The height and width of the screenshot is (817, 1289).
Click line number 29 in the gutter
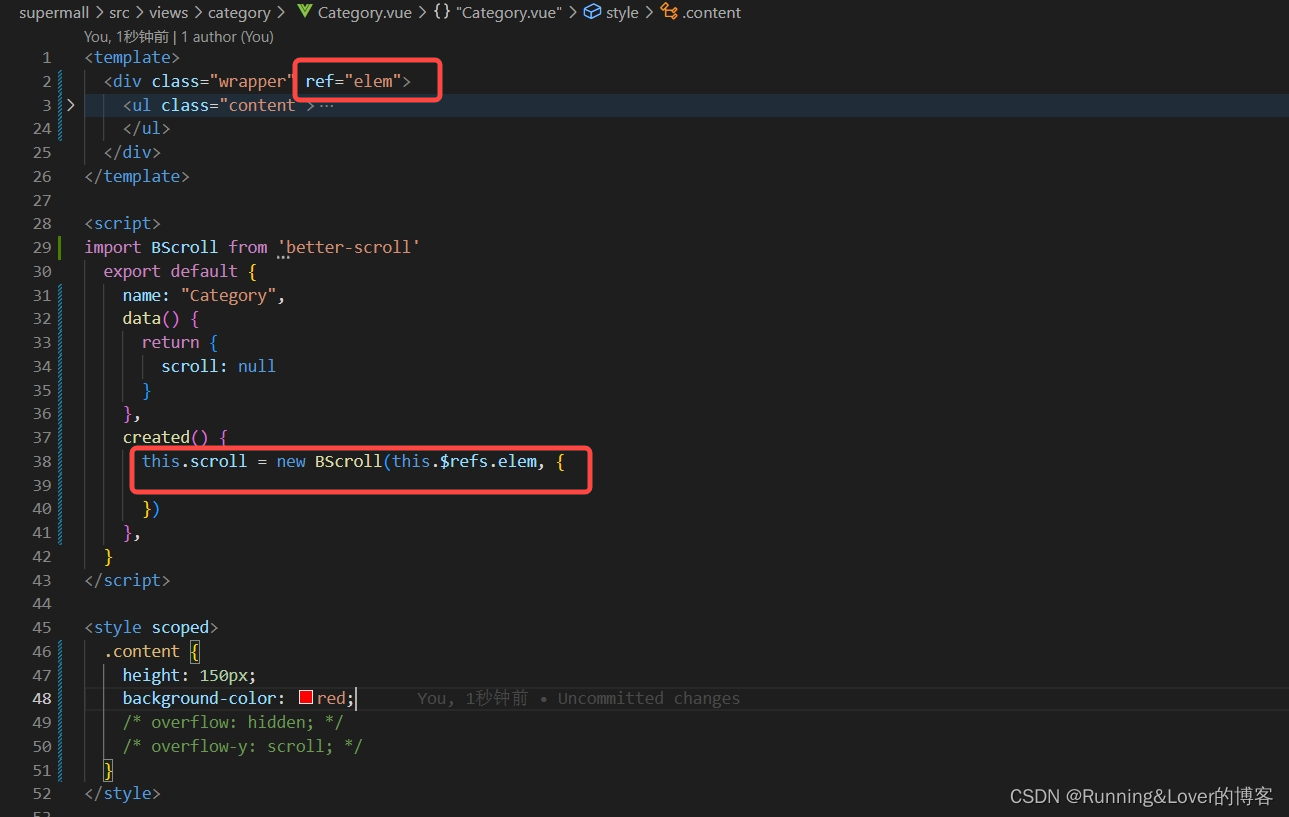41,247
